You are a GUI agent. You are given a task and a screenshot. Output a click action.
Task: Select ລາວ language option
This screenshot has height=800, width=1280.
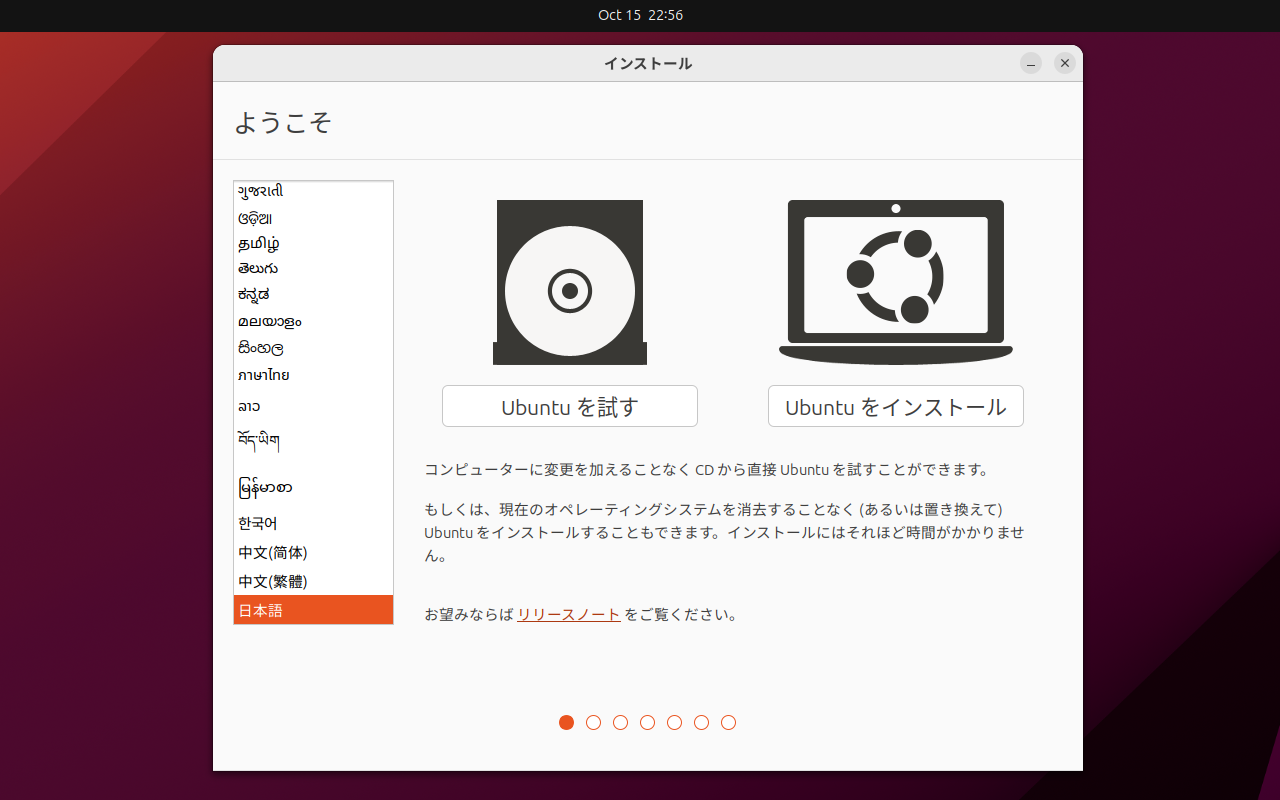click(249, 406)
